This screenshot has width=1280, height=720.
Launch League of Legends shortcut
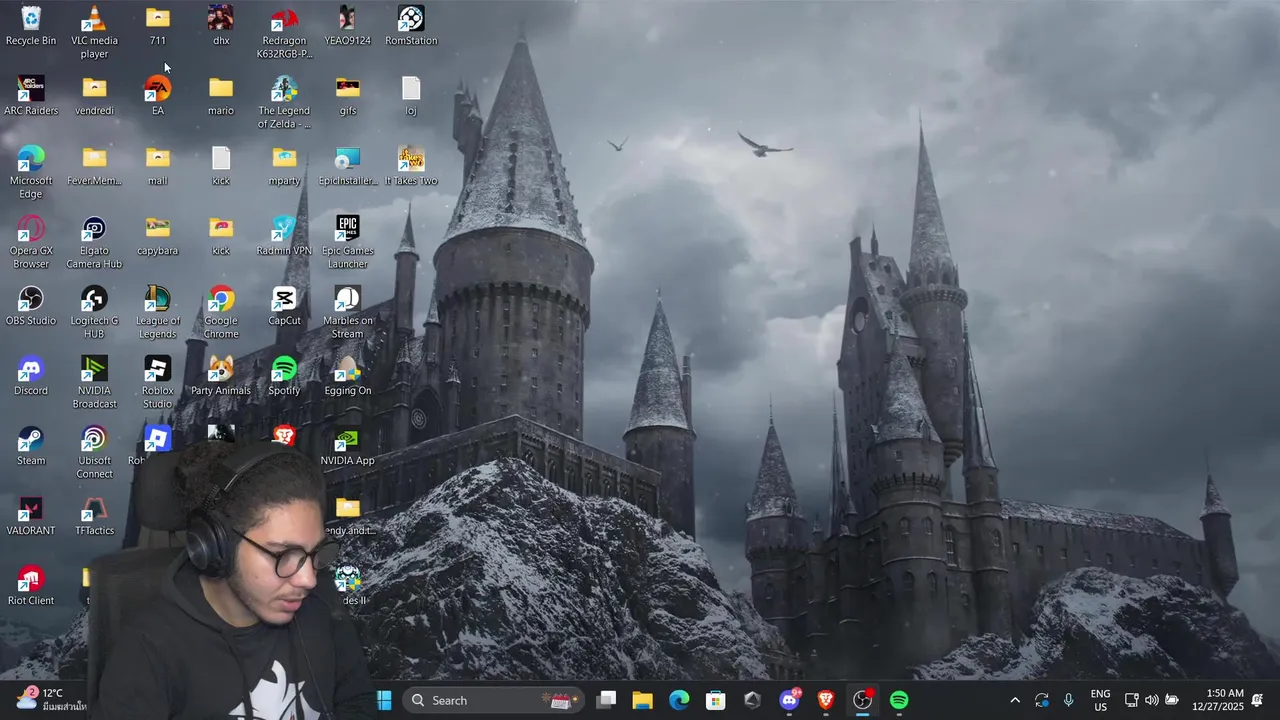coord(158,312)
